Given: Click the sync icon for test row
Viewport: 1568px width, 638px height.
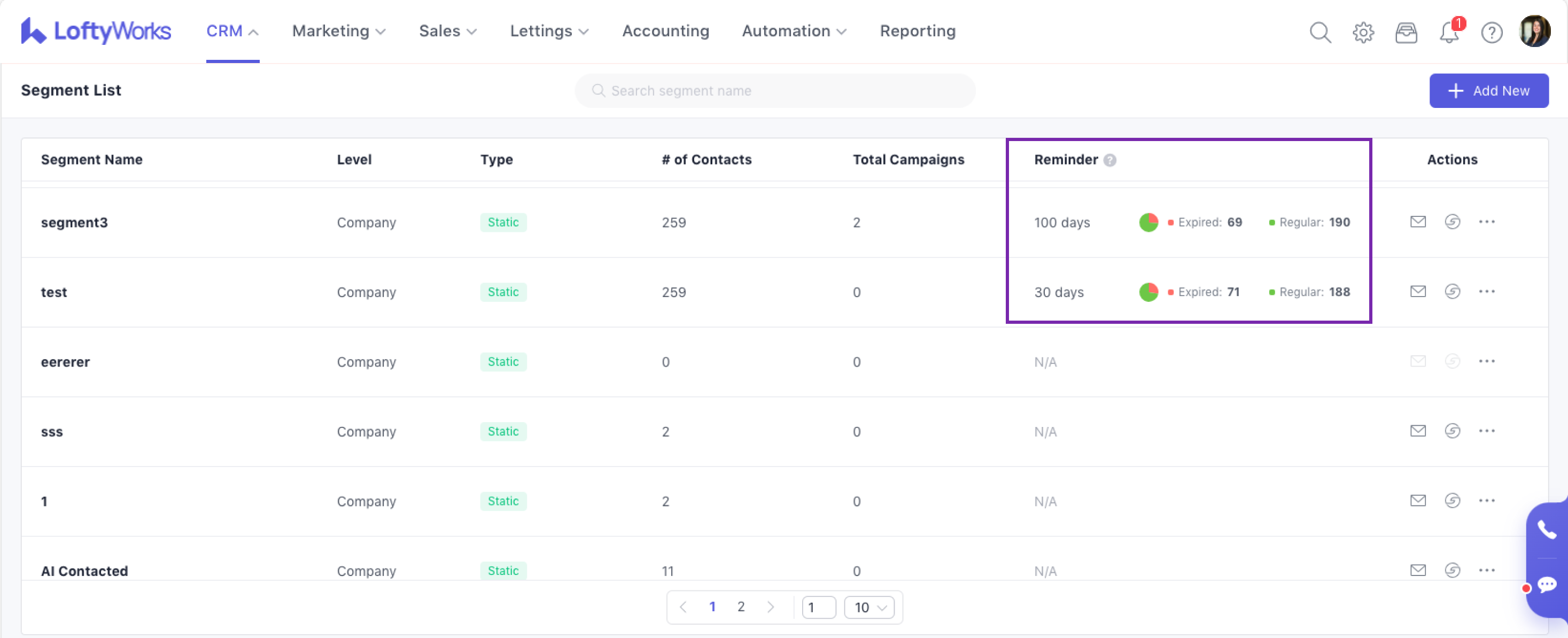Looking at the screenshot, I should tap(1453, 292).
